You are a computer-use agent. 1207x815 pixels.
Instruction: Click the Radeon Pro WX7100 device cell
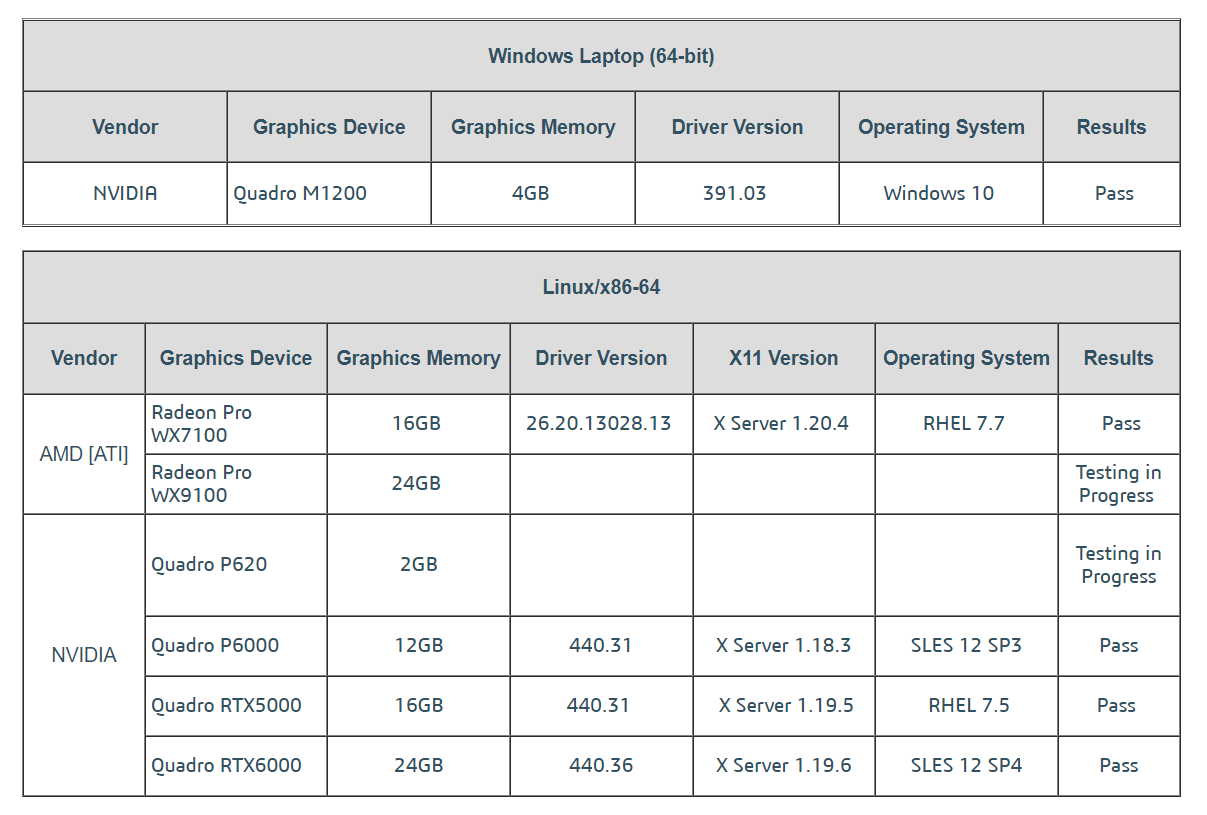236,424
